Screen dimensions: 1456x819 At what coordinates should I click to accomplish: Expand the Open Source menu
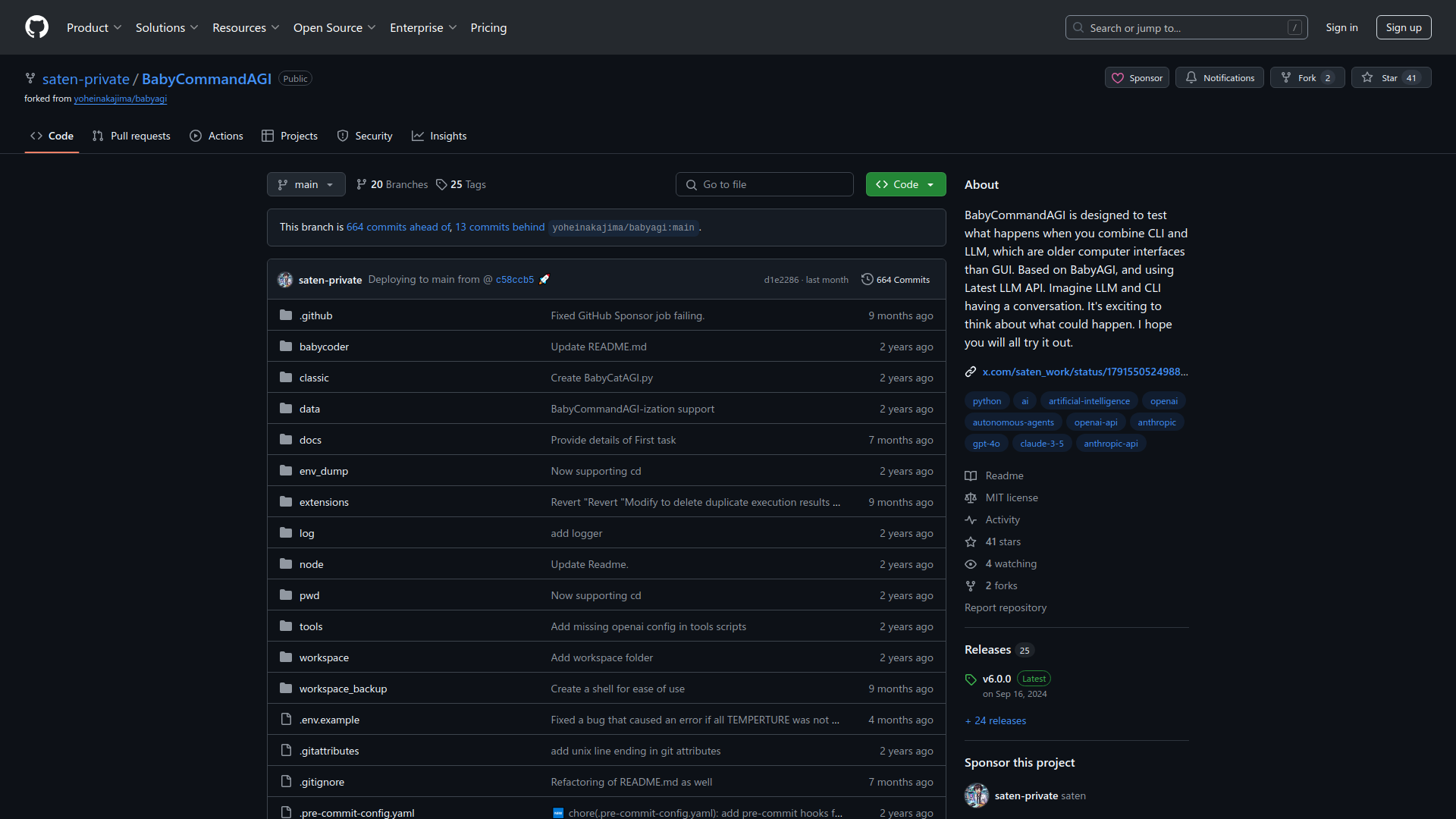click(x=334, y=27)
